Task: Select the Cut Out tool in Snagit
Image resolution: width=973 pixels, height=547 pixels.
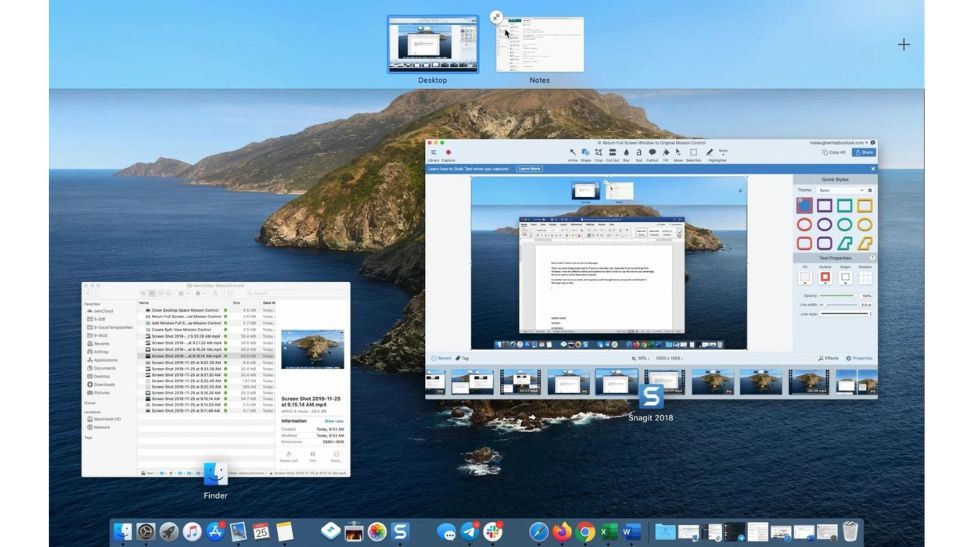Action: (612, 154)
